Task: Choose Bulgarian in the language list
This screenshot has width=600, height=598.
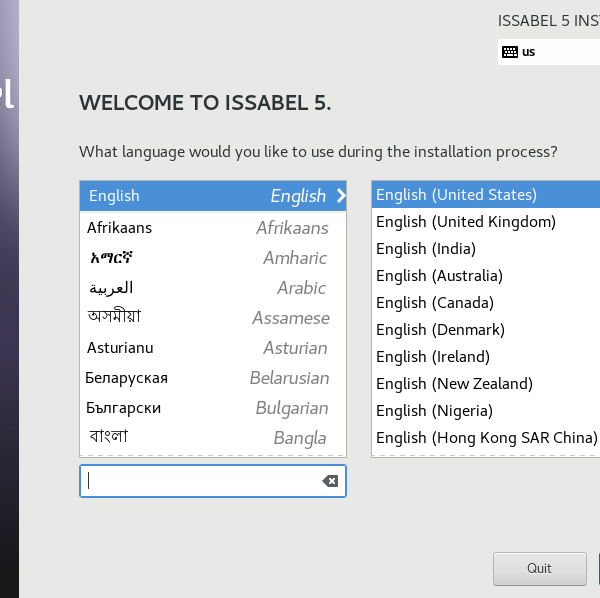Action: coord(212,408)
